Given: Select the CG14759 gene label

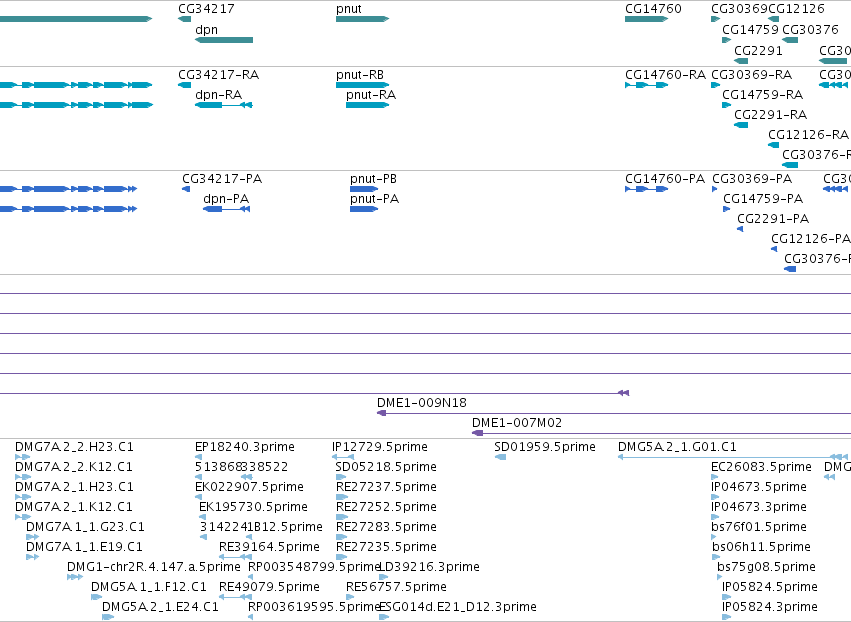Looking at the screenshot, I should [750, 29].
